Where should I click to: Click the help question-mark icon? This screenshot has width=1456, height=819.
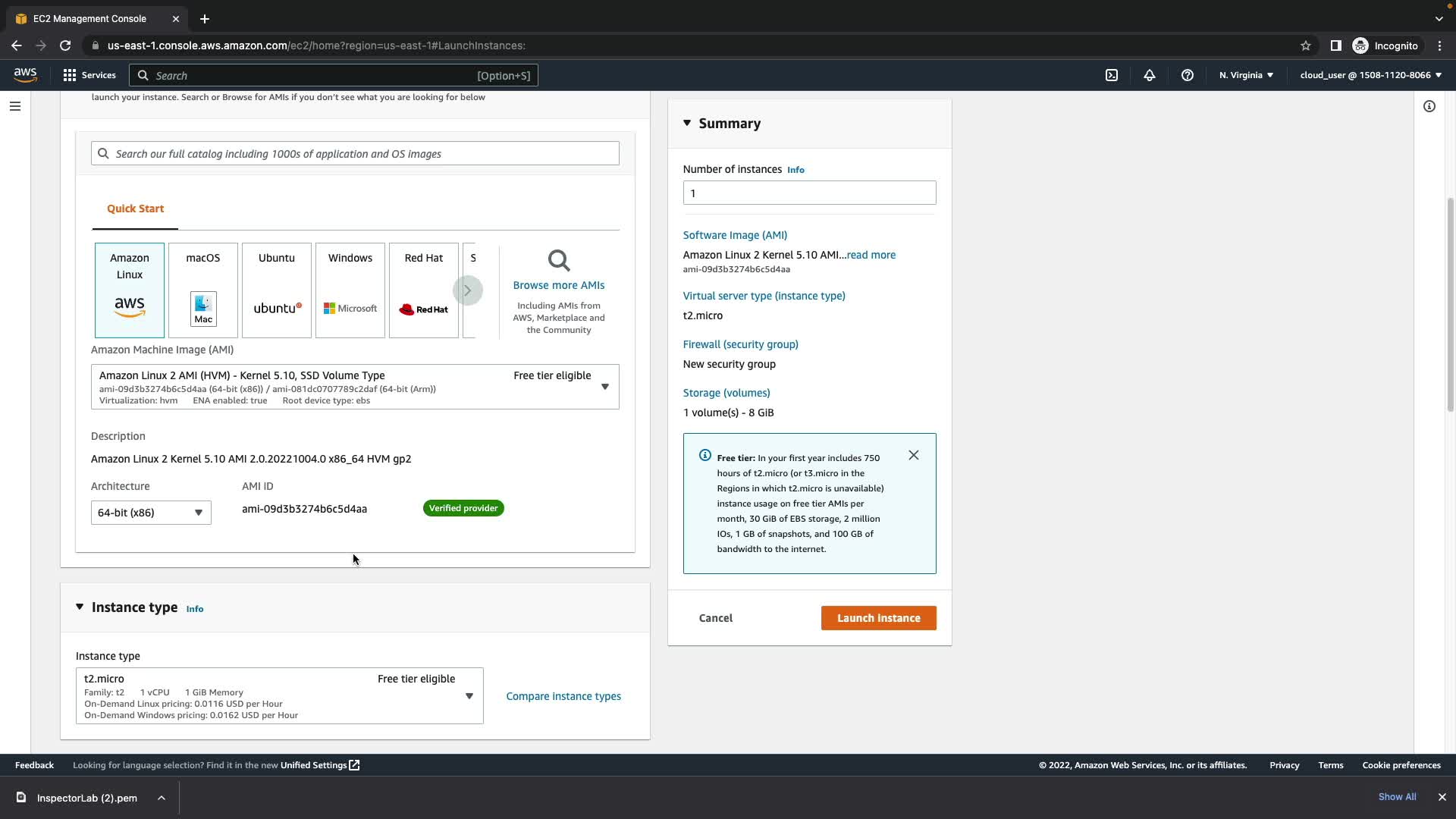click(1188, 75)
